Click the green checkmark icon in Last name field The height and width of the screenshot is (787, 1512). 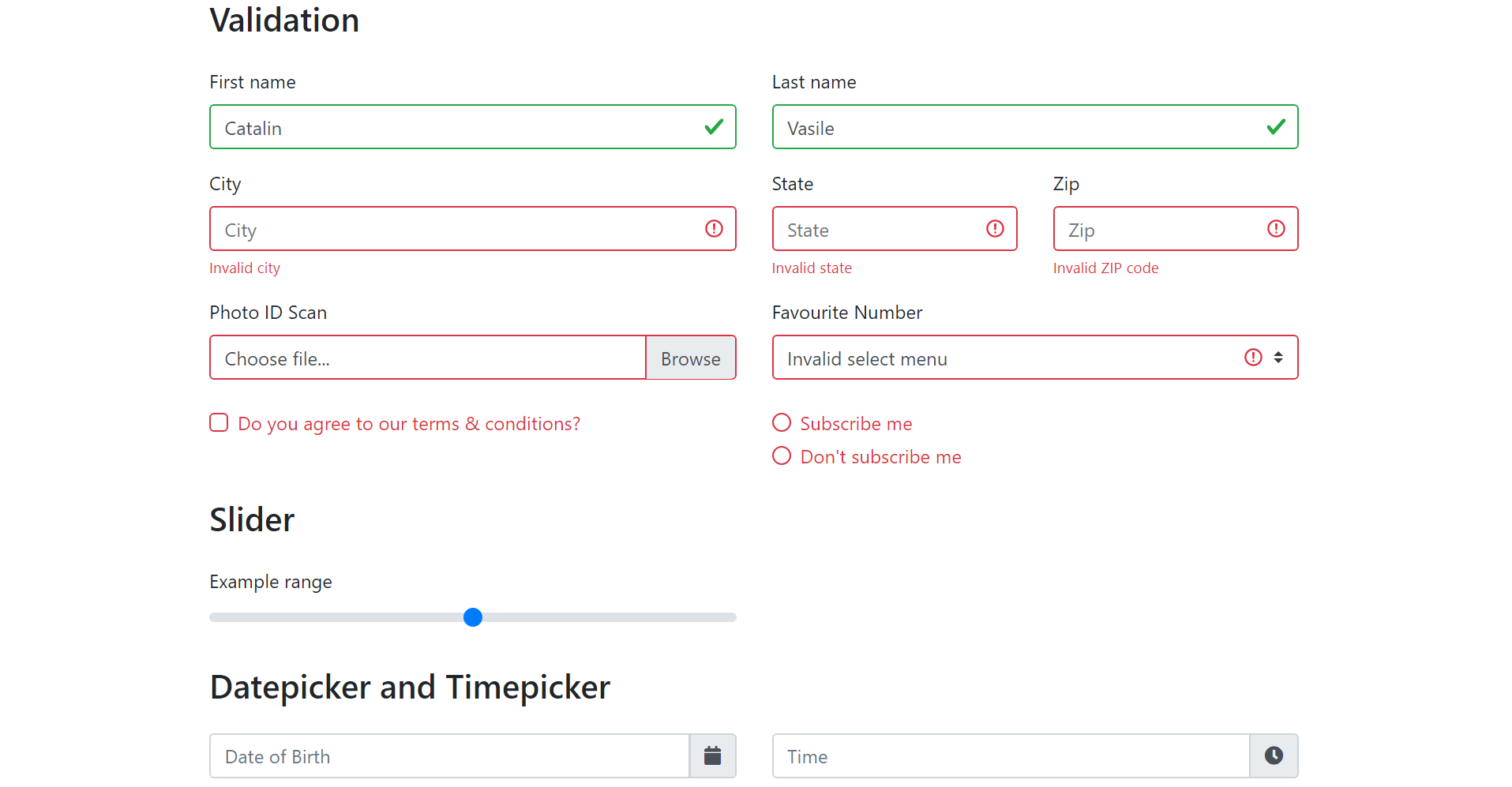pos(1275,126)
